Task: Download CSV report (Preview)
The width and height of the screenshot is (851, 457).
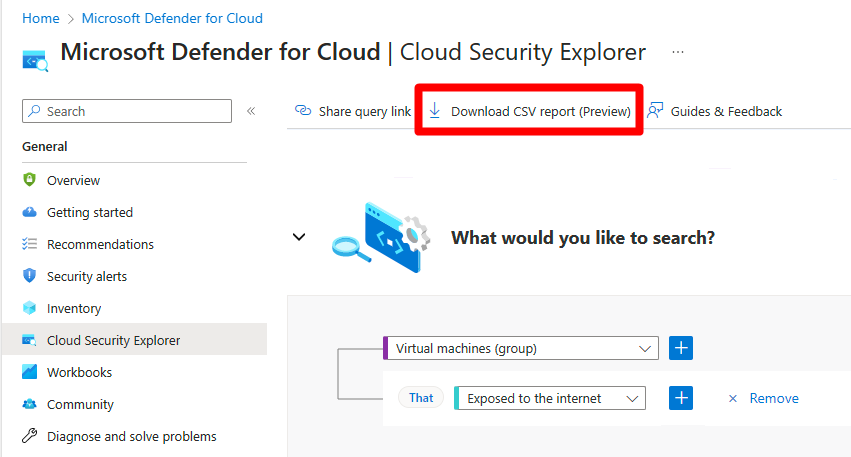Action: pos(530,111)
